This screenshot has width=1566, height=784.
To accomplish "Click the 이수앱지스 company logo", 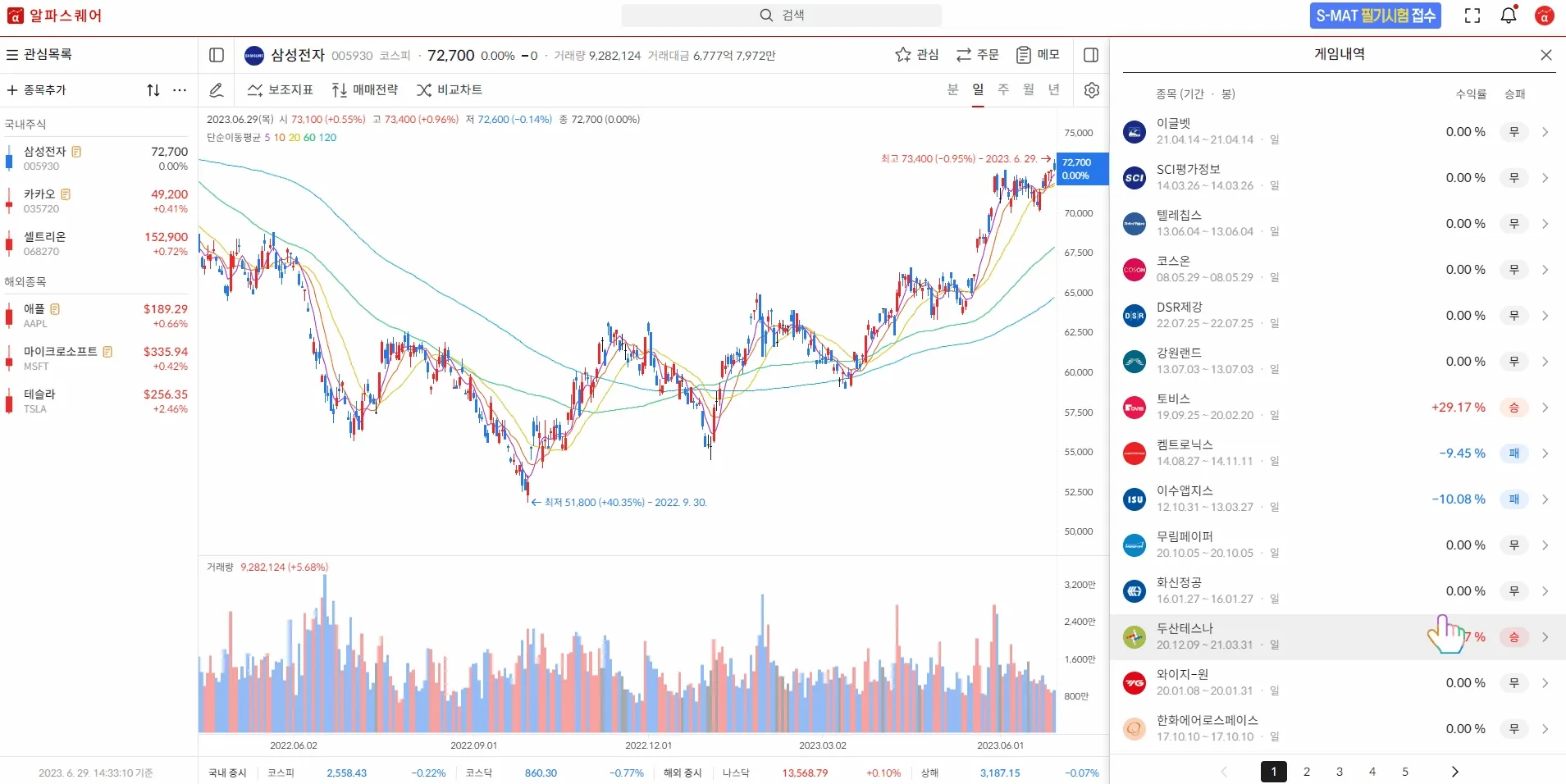I will 1135,499.
